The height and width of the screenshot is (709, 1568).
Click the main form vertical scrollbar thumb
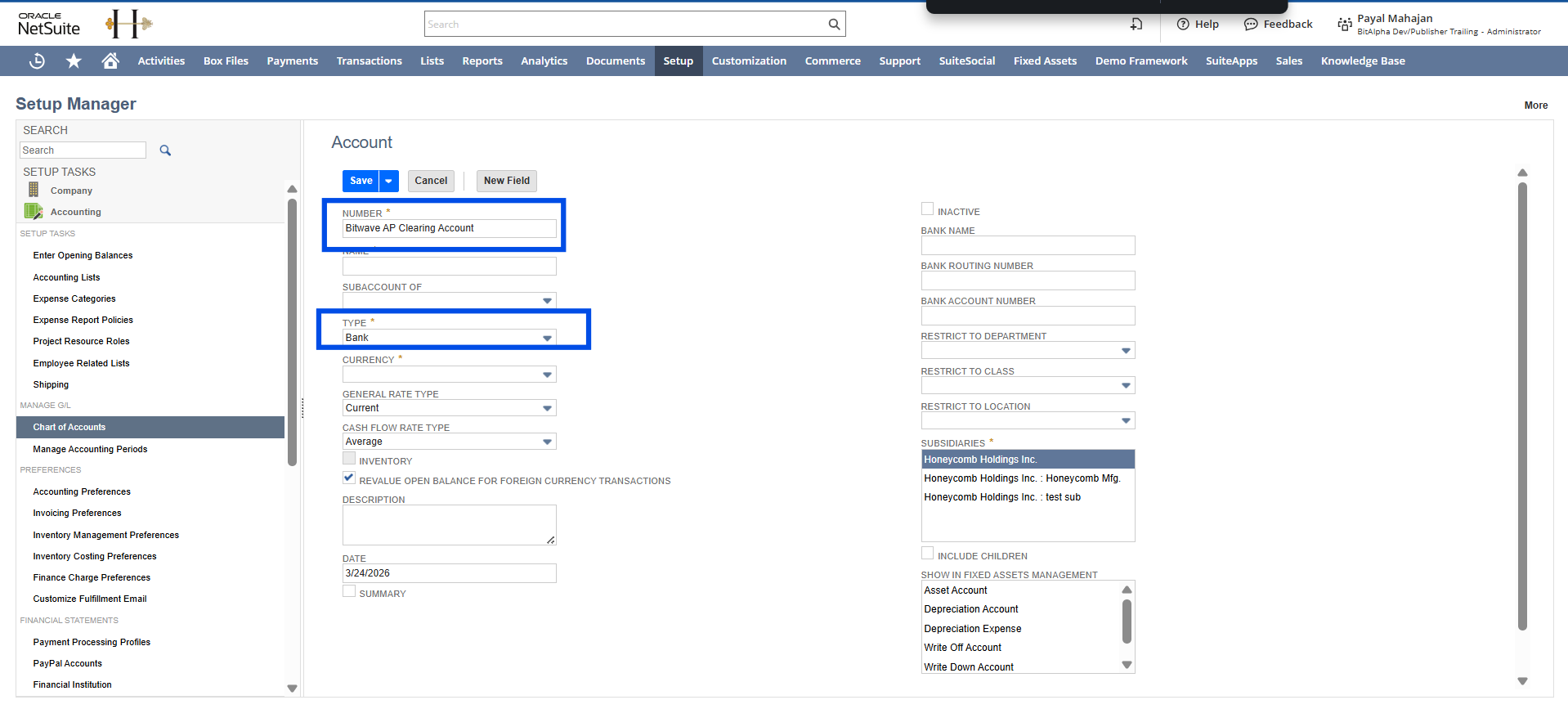coord(1522,406)
